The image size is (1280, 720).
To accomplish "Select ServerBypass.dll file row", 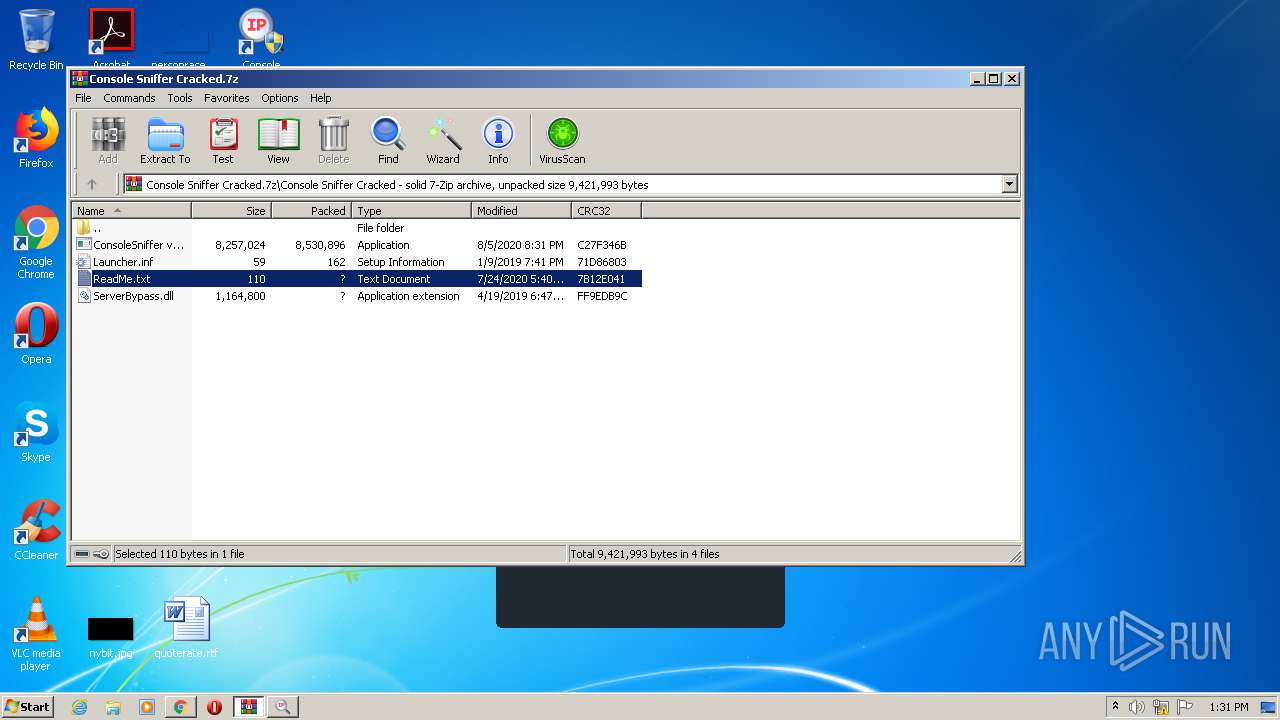I will [357, 296].
